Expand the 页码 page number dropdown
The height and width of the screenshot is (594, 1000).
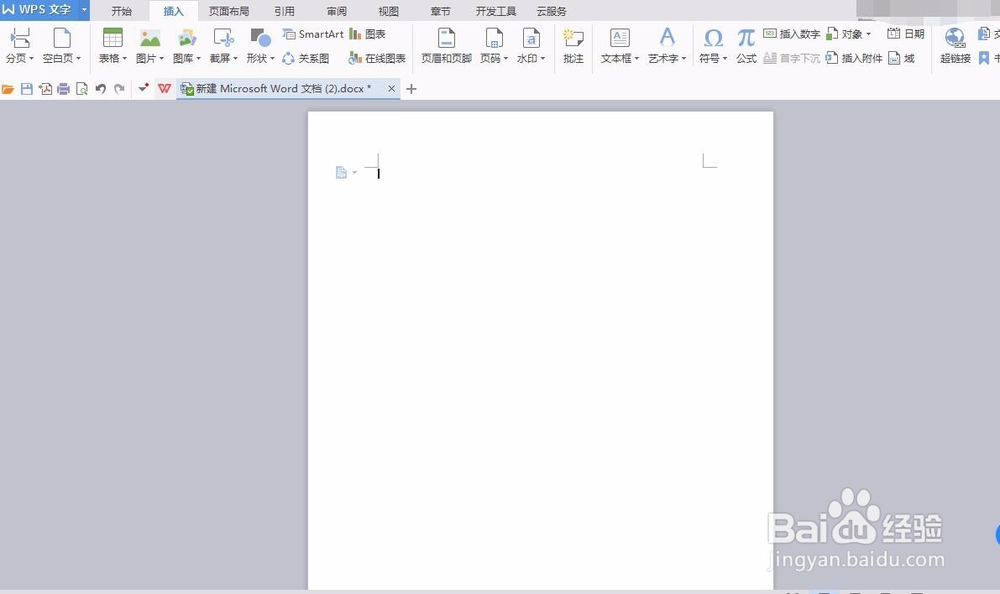tap(506, 59)
